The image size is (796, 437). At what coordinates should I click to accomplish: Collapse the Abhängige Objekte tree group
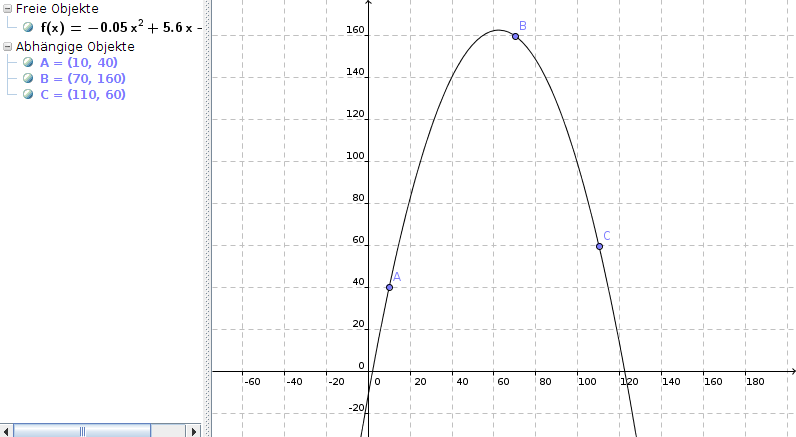point(8,46)
